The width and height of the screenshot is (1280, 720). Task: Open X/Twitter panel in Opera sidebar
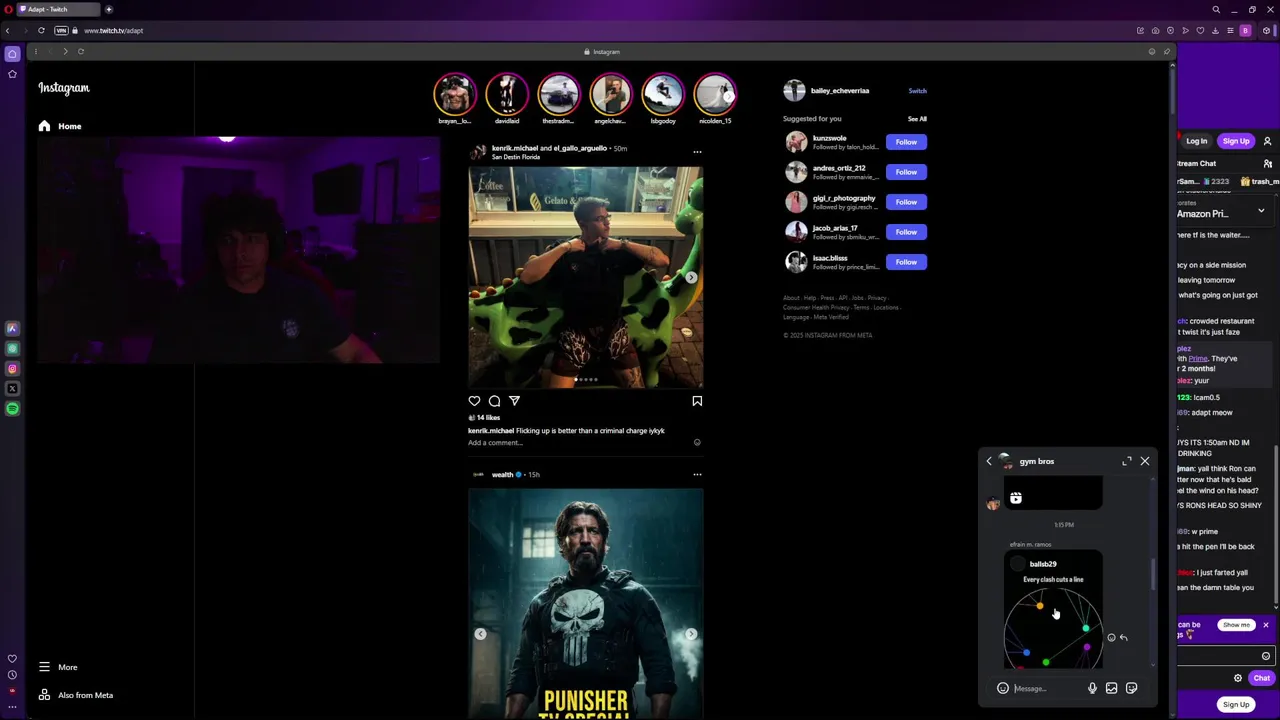[12, 389]
